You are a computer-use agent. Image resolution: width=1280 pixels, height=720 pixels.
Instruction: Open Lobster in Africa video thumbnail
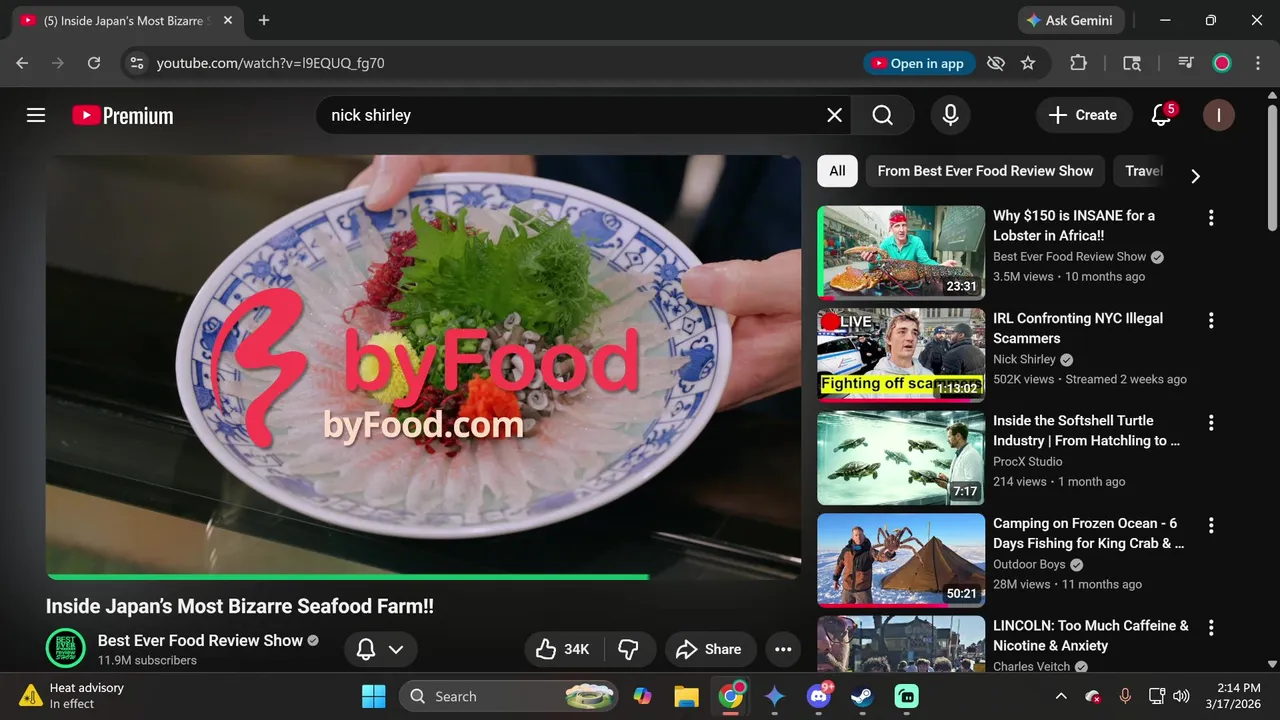pyautogui.click(x=901, y=253)
